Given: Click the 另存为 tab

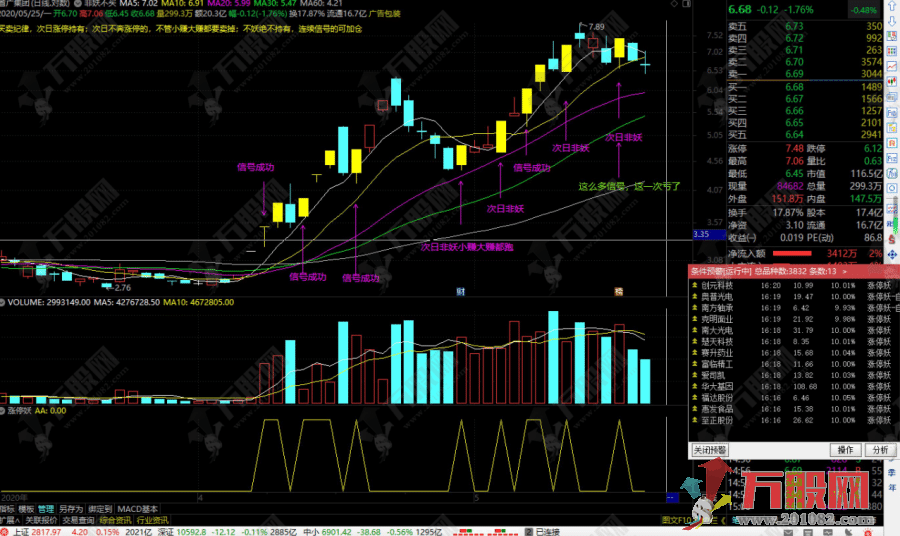Looking at the screenshot, I should 71,509.
